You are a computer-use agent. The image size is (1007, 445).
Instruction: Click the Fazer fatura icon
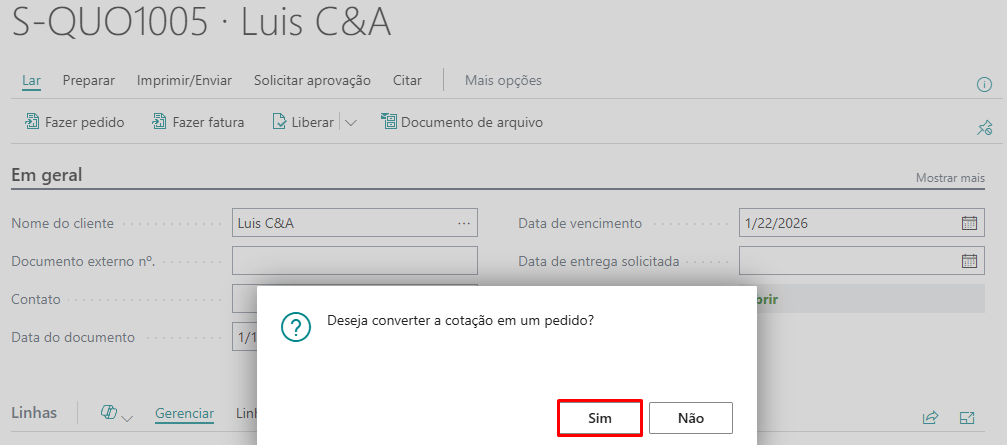pos(159,123)
